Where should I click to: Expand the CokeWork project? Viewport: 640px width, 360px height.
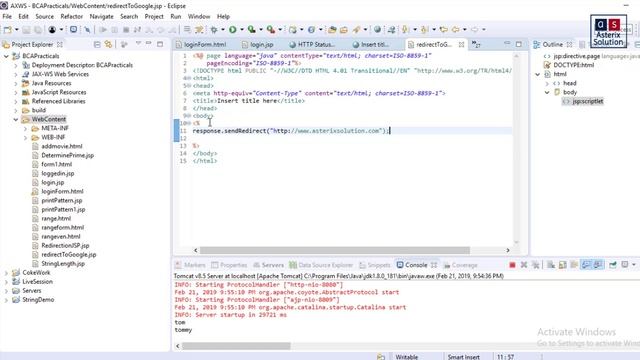click(x=6, y=273)
